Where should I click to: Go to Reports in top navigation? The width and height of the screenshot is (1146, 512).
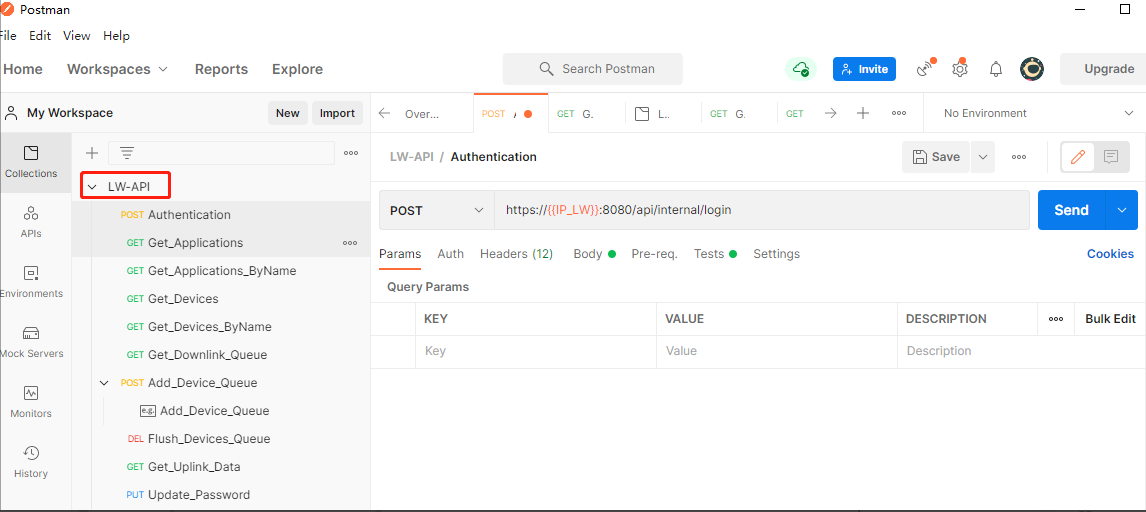tap(221, 69)
